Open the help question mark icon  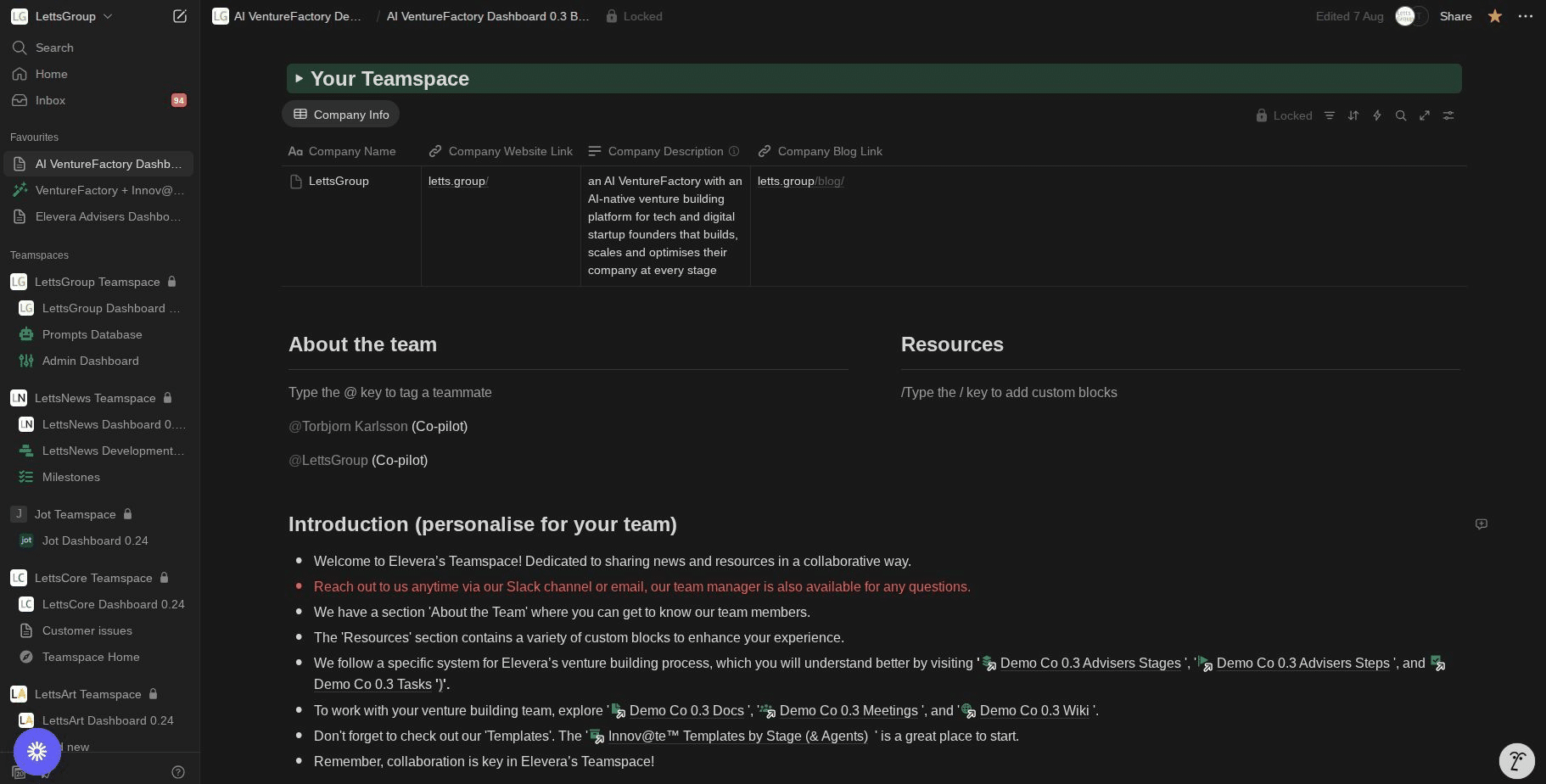[178, 771]
